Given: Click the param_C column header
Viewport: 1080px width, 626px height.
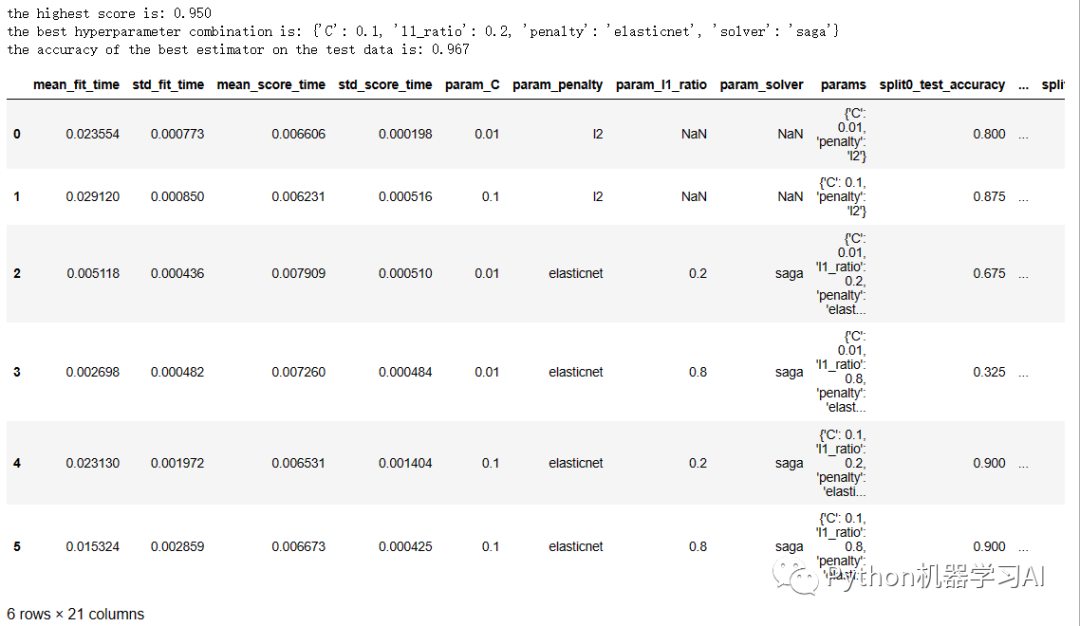Looking at the screenshot, I should 472,85.
